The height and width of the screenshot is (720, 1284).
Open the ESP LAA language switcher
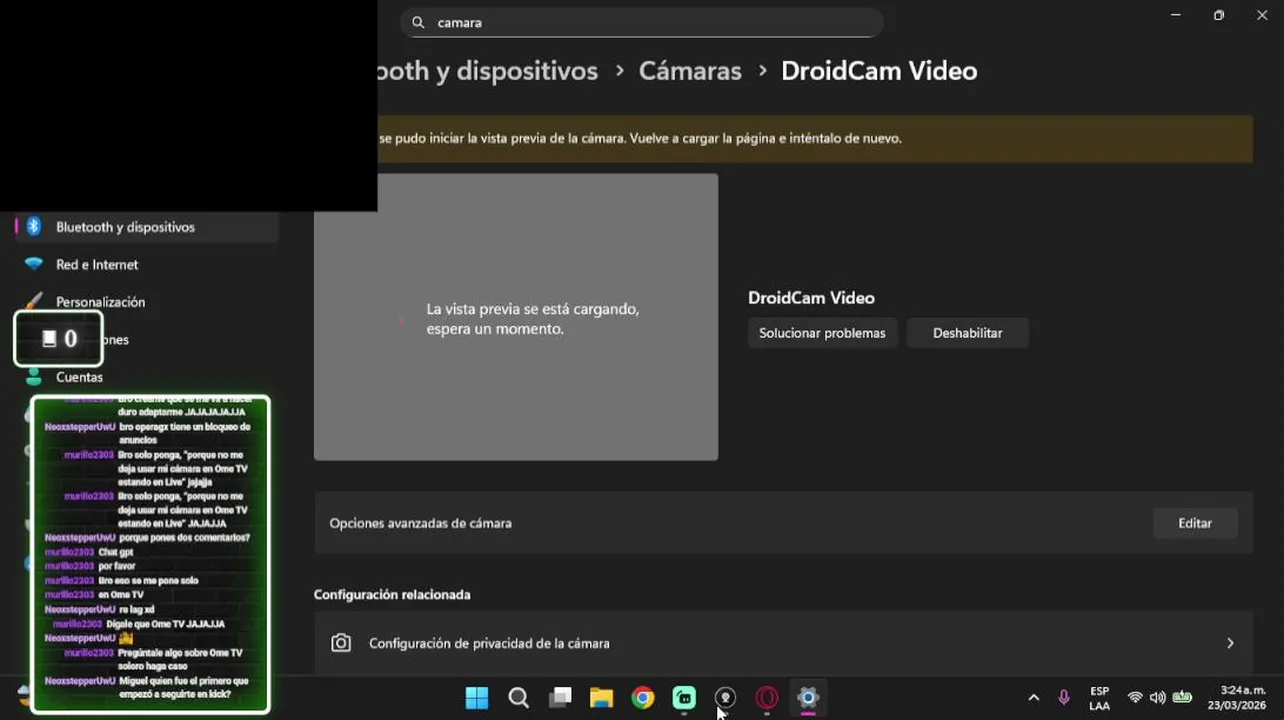point(1099,698)
